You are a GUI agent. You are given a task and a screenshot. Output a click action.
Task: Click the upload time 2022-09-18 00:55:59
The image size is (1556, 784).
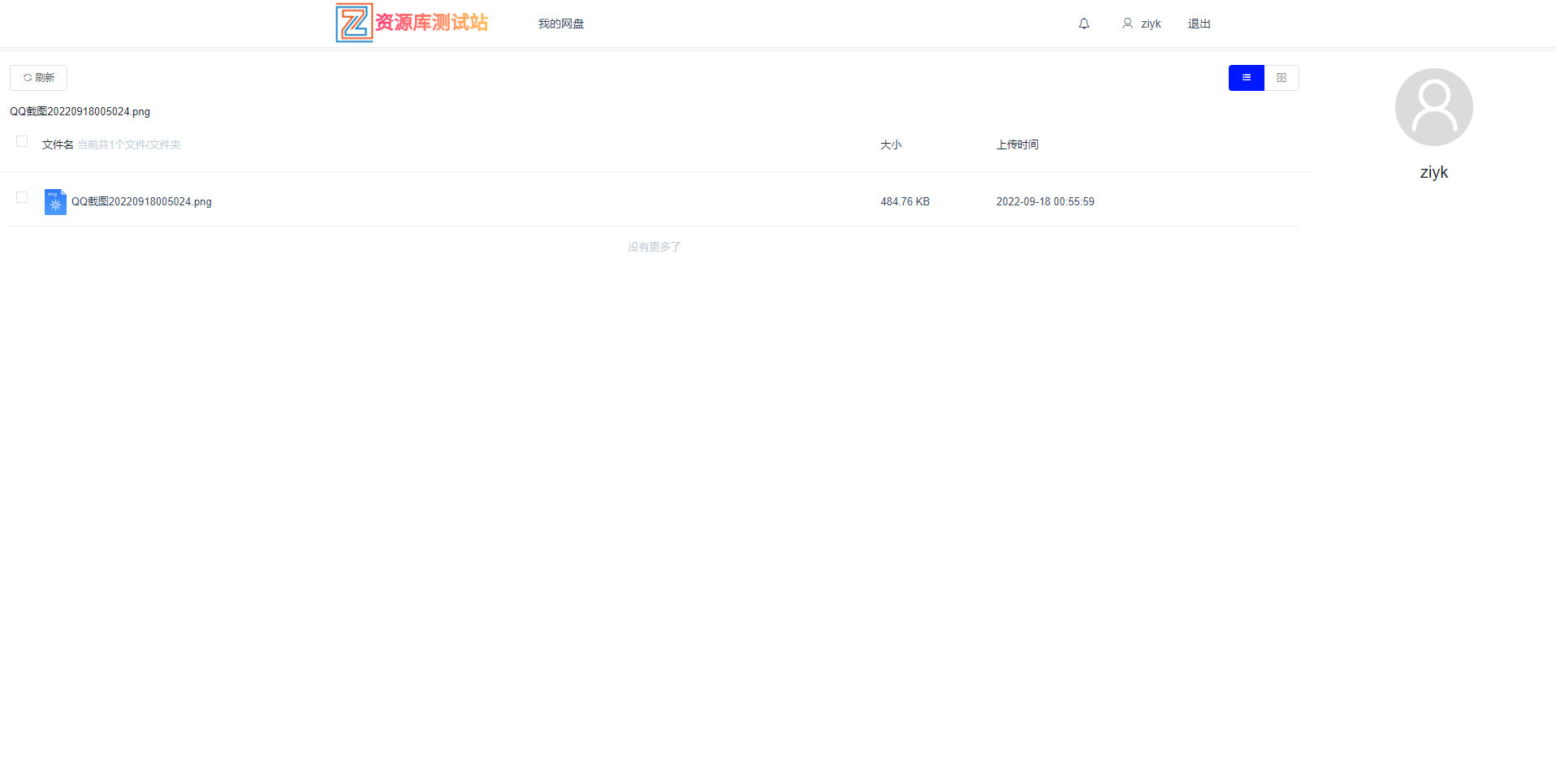click(1045, 201)
